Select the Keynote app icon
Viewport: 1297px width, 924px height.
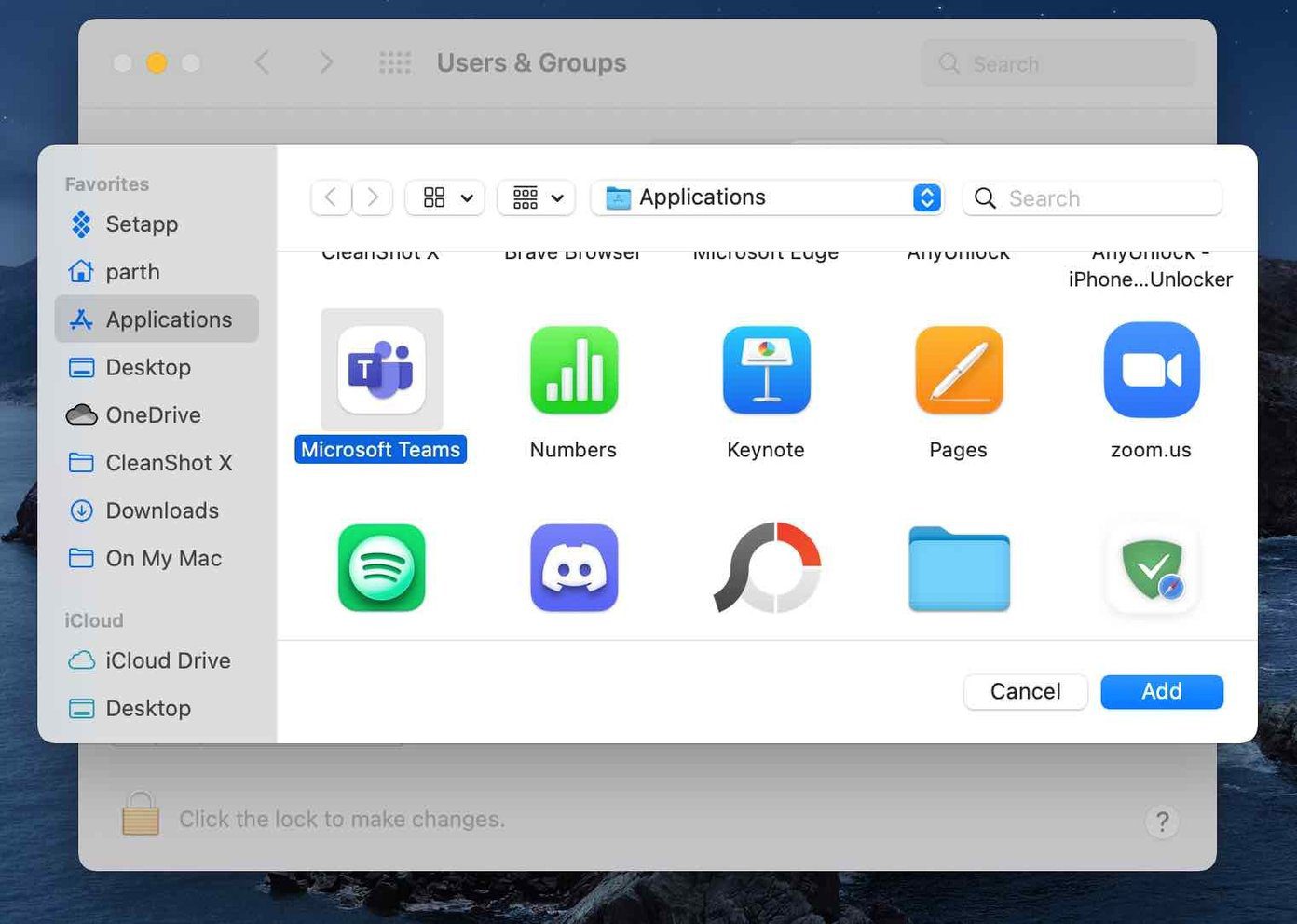[766, 370]
